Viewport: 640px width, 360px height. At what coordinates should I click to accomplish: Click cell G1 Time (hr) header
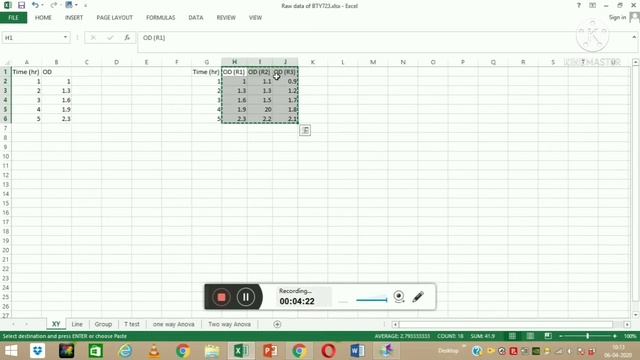(x=206, y=72)
